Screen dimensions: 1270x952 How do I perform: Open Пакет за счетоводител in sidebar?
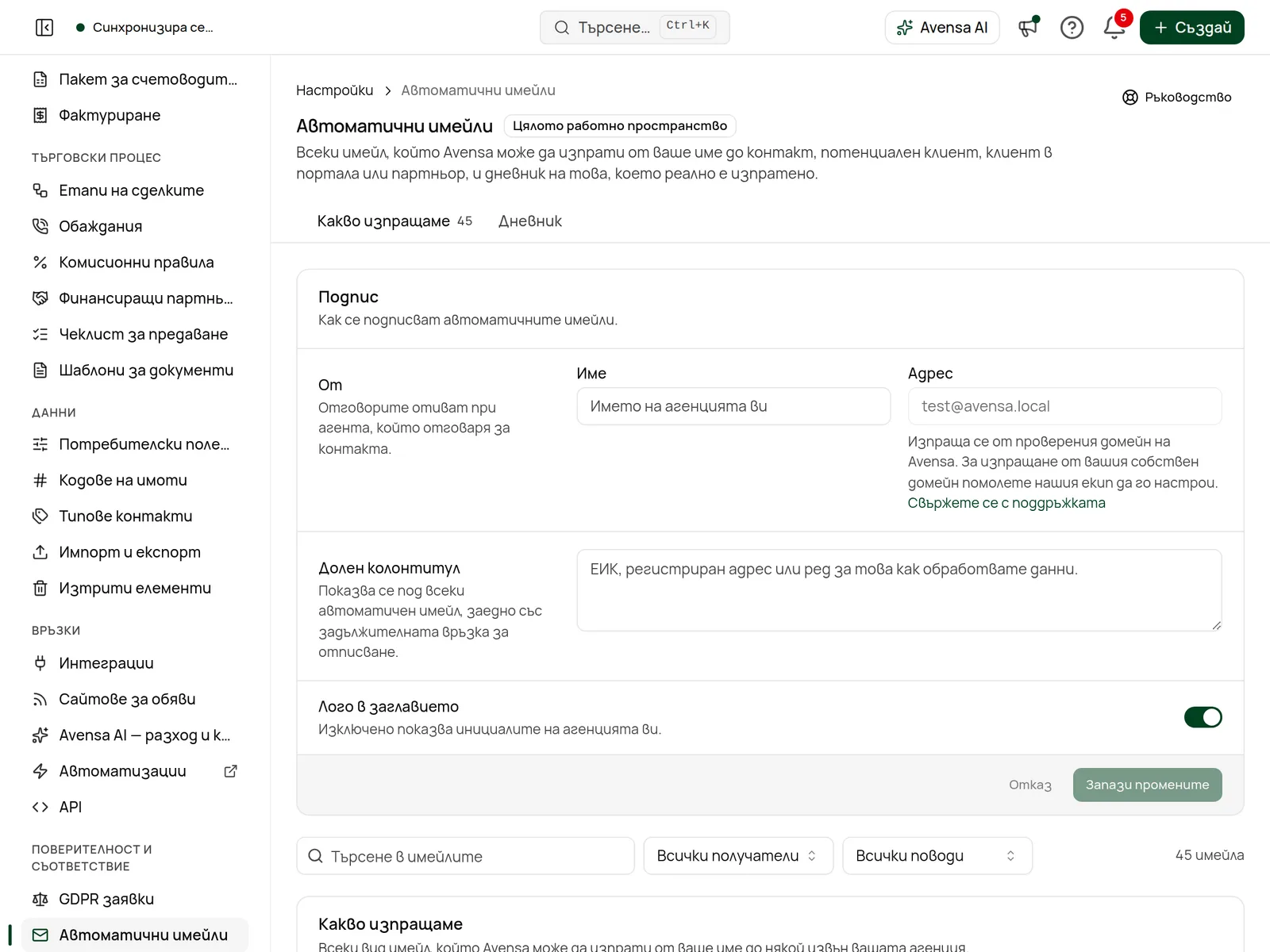[x=135, y=79]
